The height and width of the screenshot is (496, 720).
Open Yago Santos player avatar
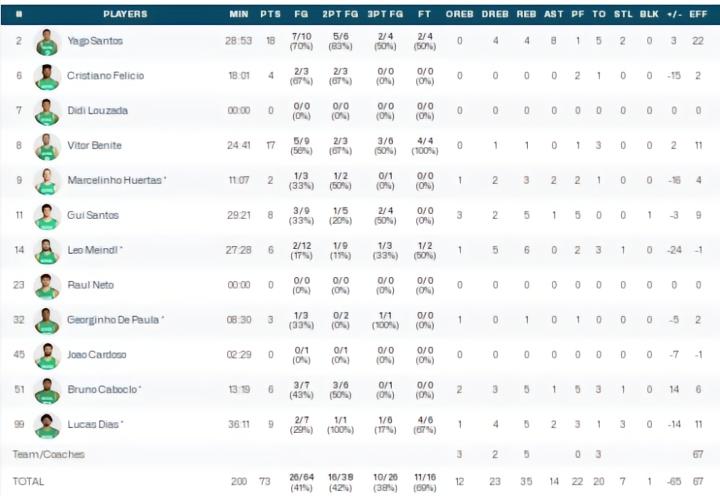point(47,42)
